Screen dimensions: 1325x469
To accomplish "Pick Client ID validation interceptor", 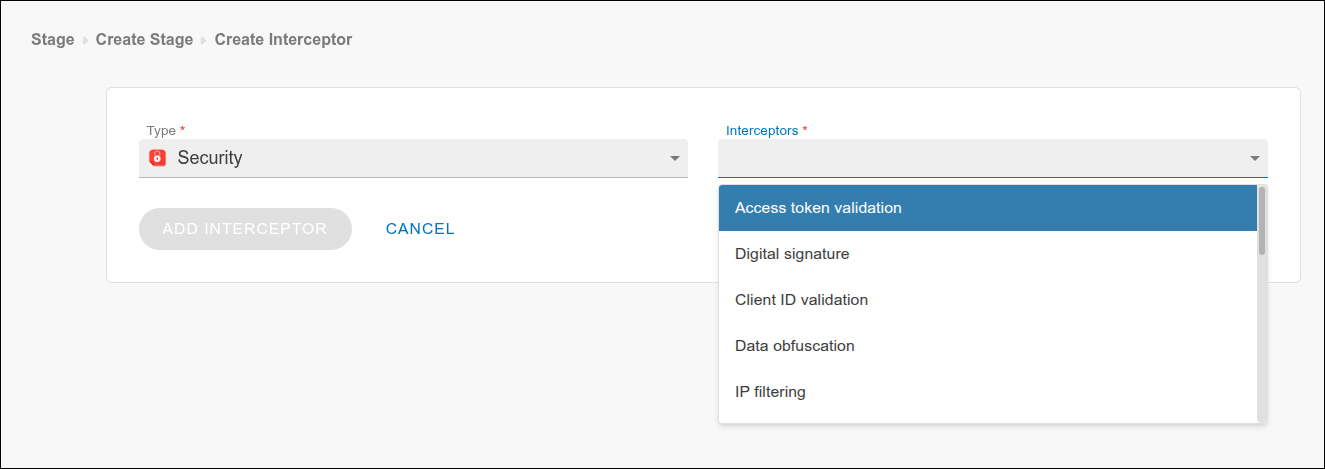I will [801, 300].
